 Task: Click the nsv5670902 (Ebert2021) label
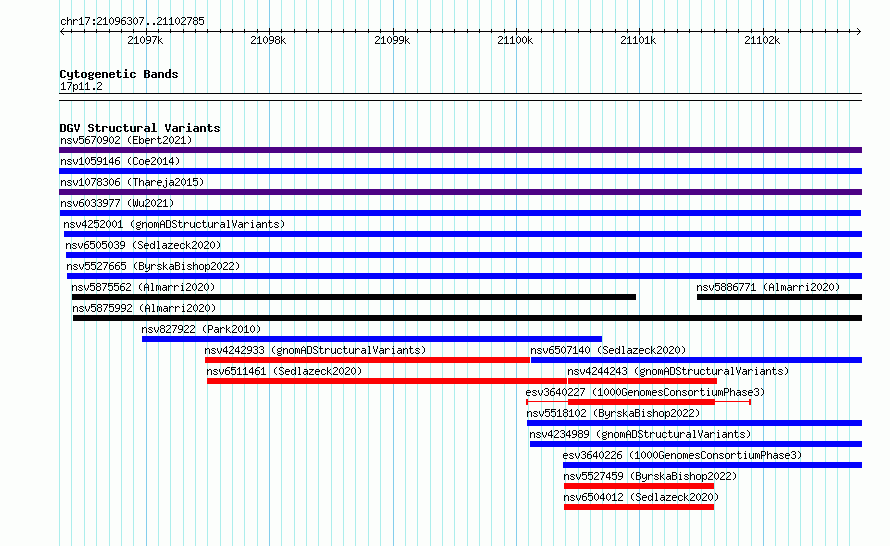(x=126, y=140)
